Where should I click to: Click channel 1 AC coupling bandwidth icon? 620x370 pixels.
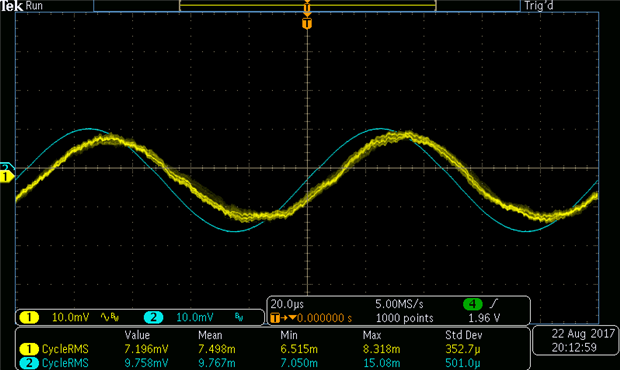(x=110, y=317)
